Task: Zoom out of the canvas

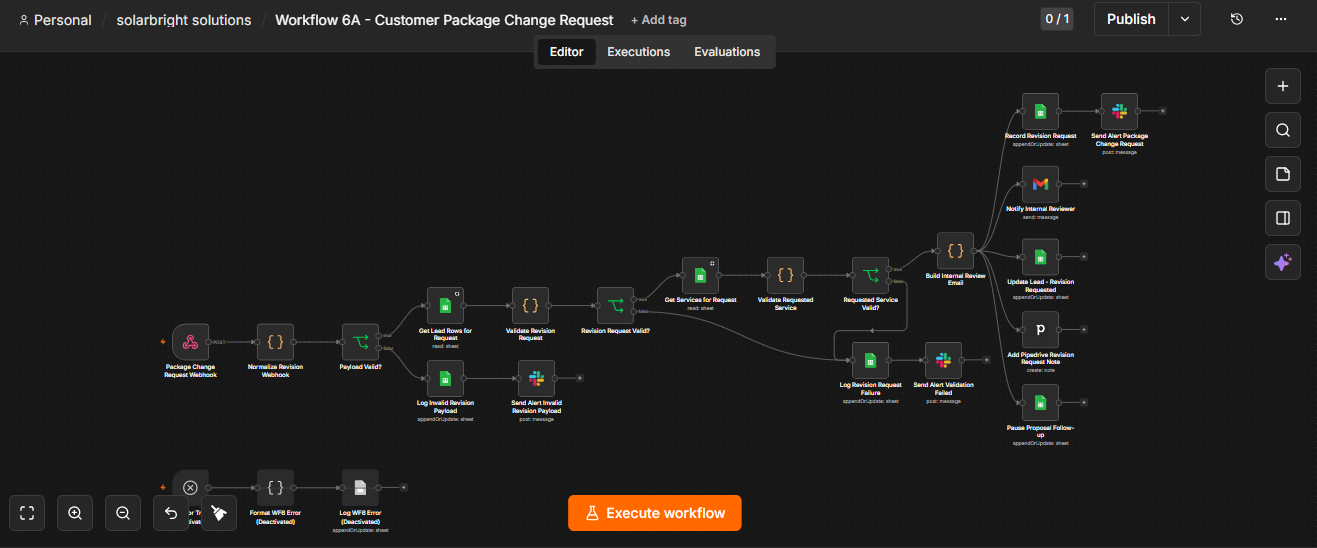Action: click(x=123, y=513)
